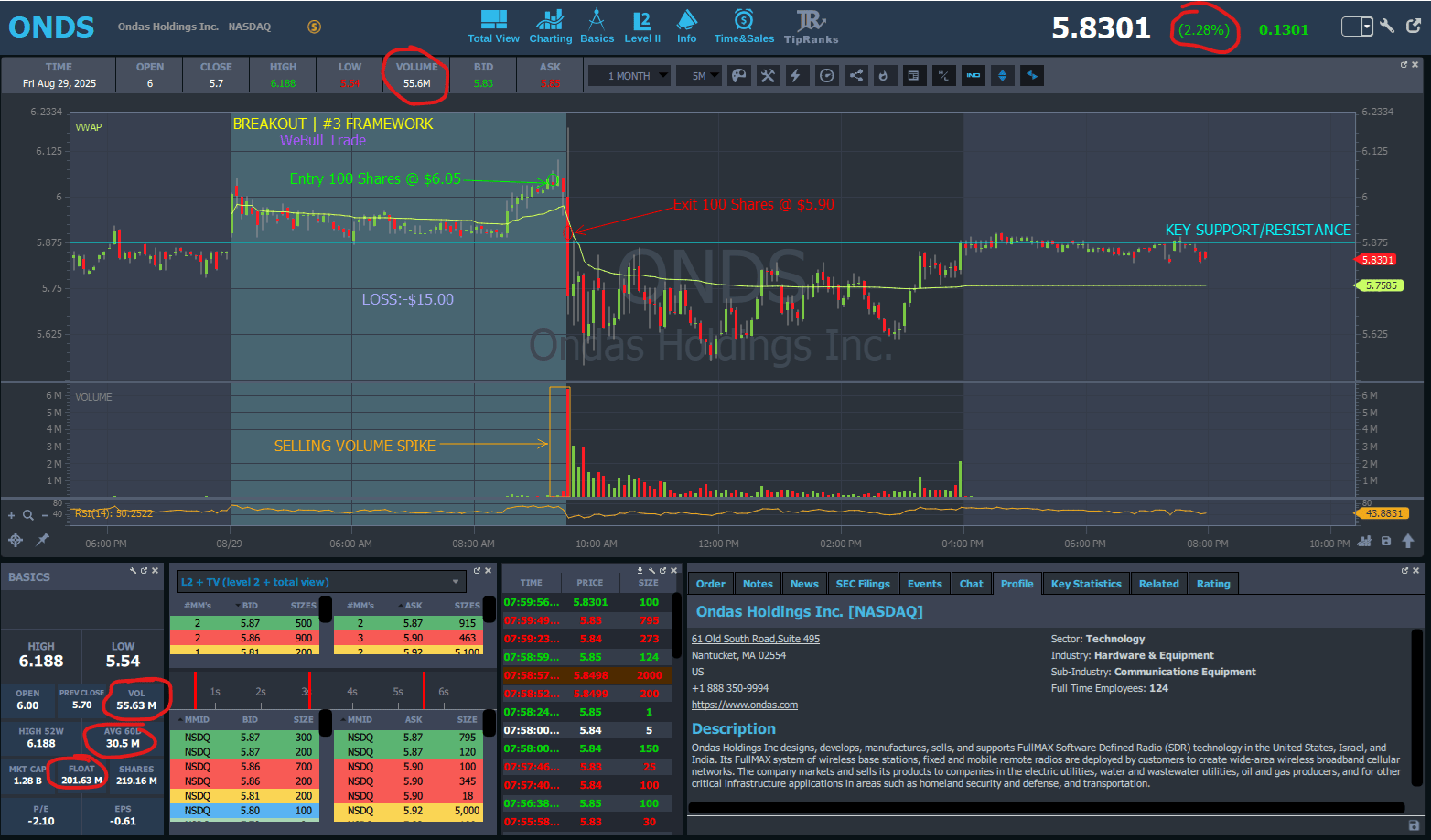Viewport: 1431px width, 840px height.
Task: Click the bar chart icon beside the time axis
Action: pyautogui.click(x=1364, y=541)
